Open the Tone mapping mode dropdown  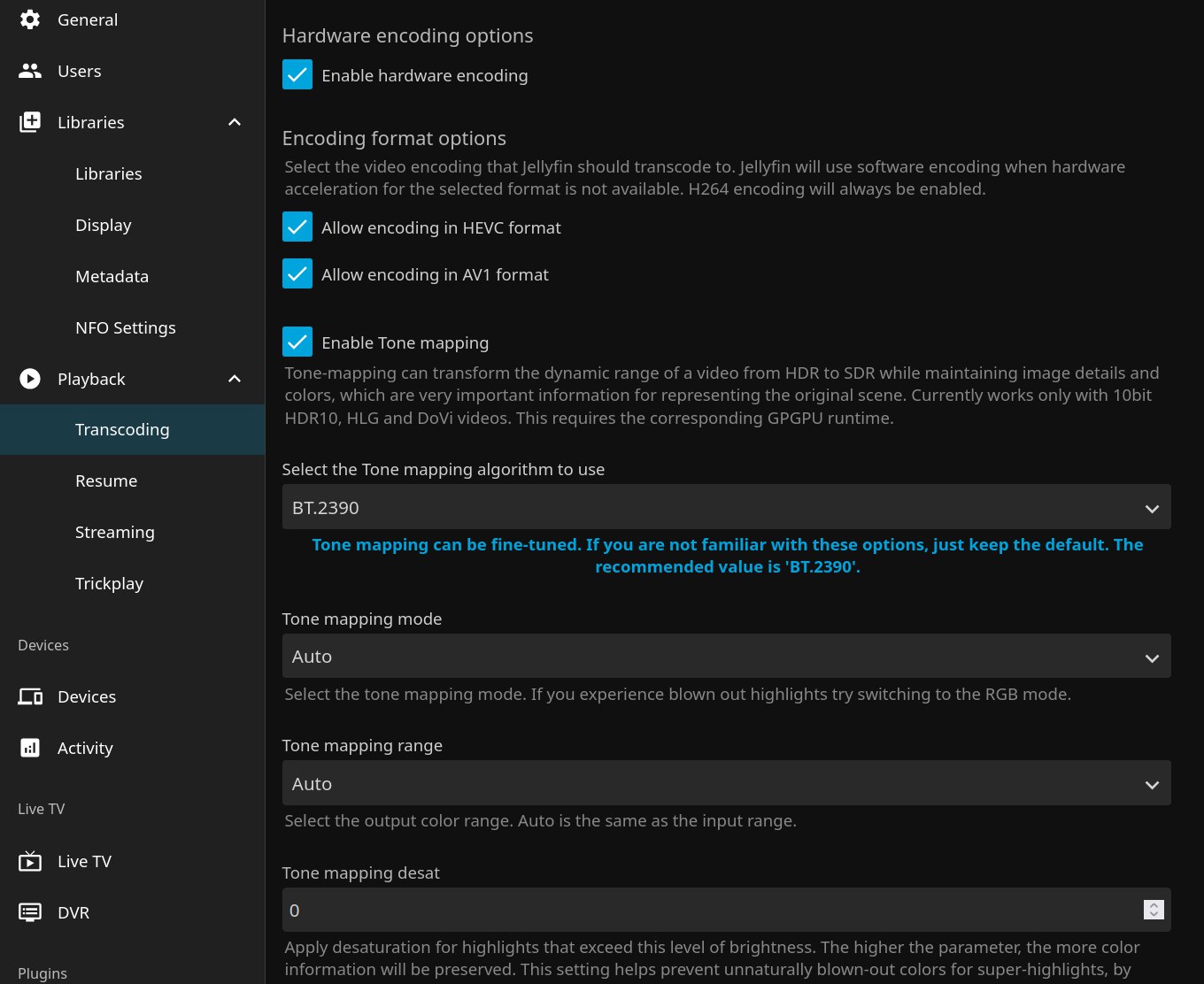click(726, 657)
